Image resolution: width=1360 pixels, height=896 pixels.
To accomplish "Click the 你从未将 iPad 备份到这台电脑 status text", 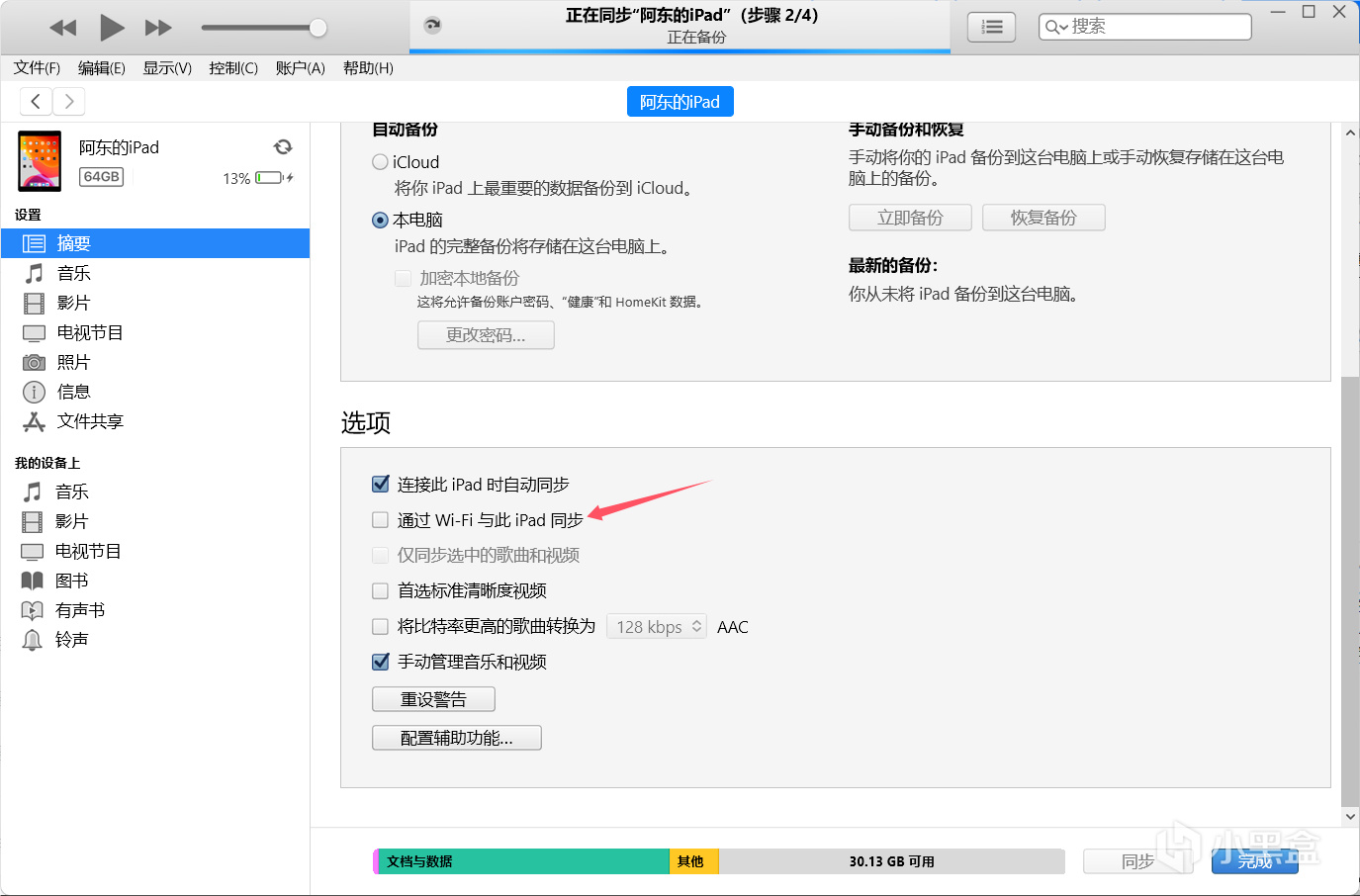I will 963,294.
